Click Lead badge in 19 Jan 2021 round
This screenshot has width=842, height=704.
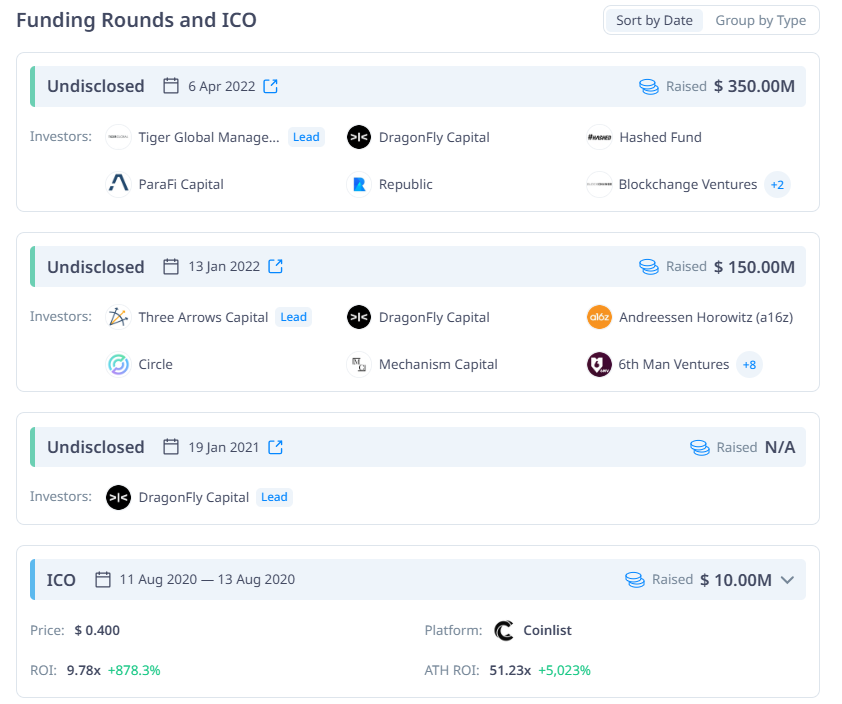coord(274,497)
